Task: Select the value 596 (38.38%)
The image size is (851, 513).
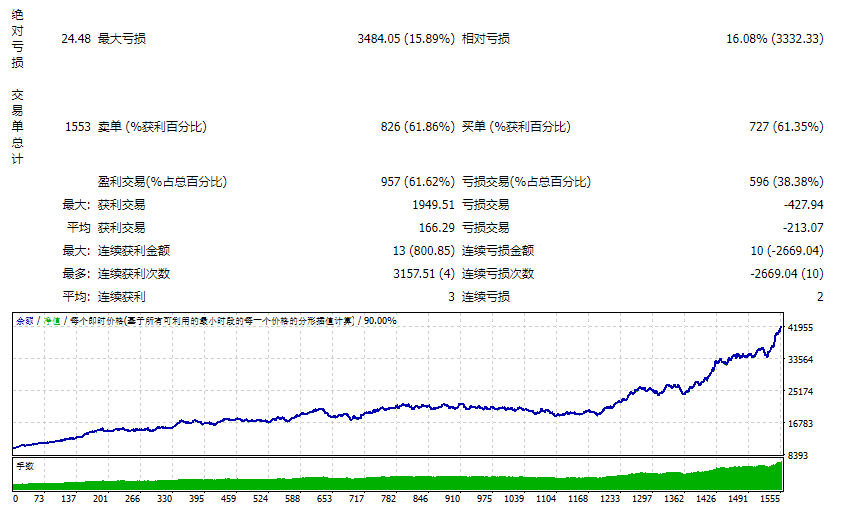Action: pyautogui.click(x=786, y=182)
